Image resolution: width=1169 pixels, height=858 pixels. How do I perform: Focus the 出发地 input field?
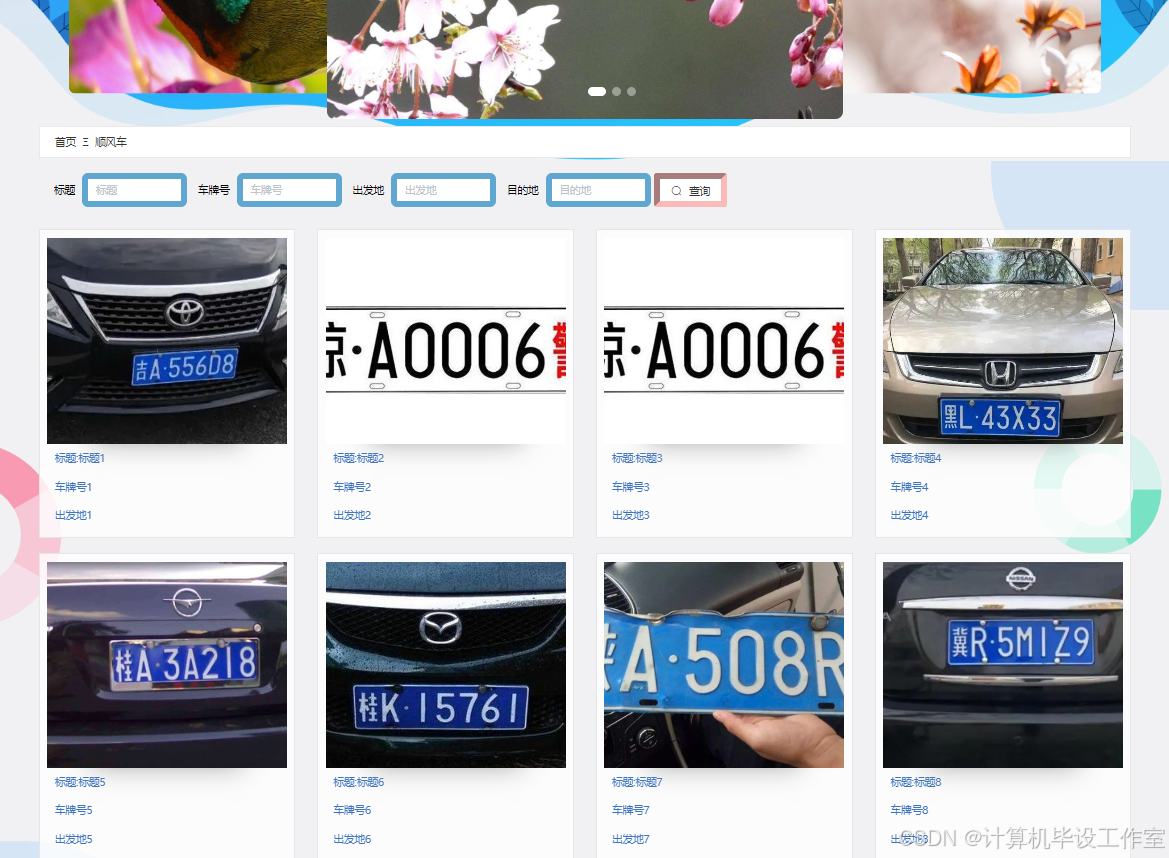pos(444,190)
